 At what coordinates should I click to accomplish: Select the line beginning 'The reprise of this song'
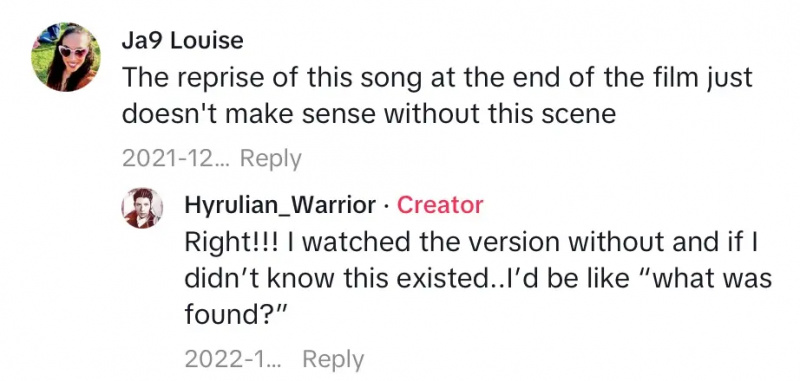pyautogui.click(x=437, y=78)
